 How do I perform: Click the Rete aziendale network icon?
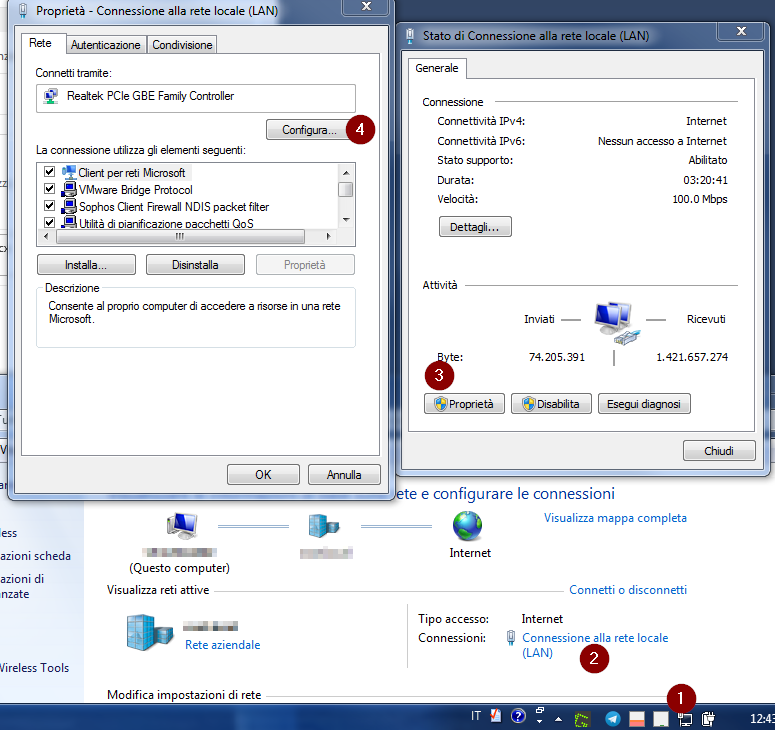click(149, 632)
